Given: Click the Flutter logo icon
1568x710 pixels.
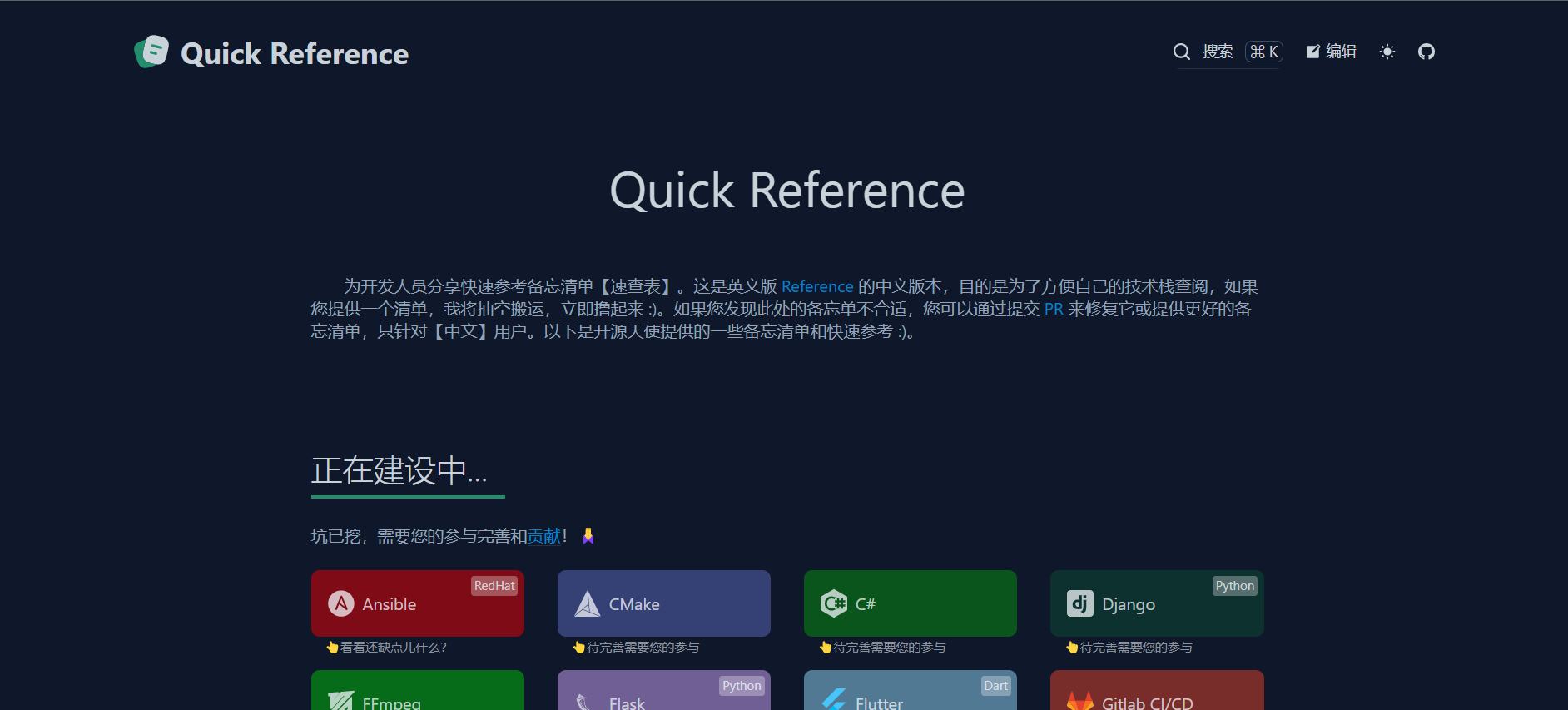Looking at the screenshot, I should (x=833, y=701).
